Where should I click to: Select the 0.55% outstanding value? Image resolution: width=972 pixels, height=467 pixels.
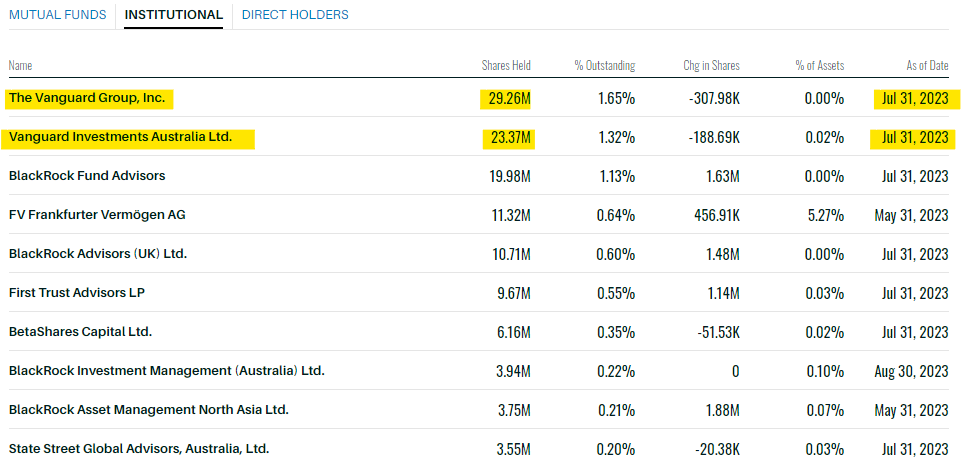616,293
